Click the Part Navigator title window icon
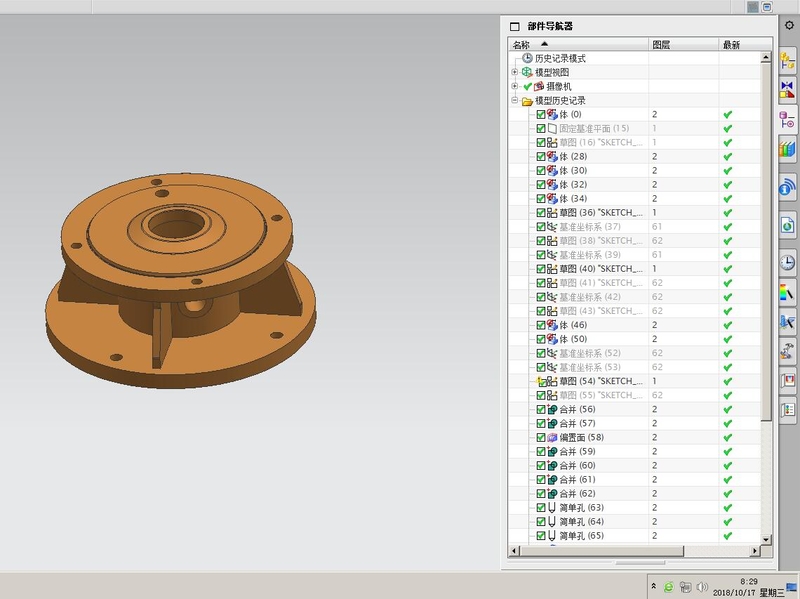This screenshot has height=599, width=800. tap(515, 27)
